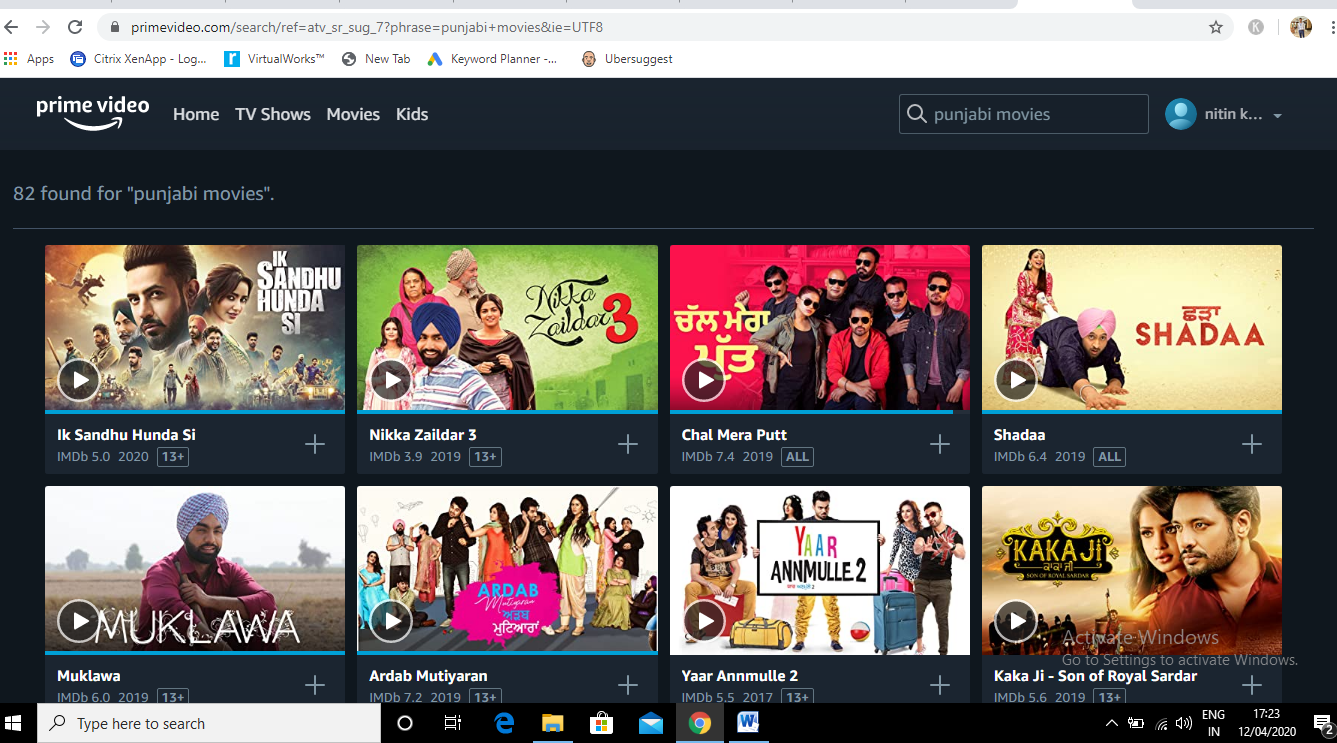1337x743 pixels.
Task: Play Yaar Annmulle 2 movie
Action: click(x=704, y=621)
